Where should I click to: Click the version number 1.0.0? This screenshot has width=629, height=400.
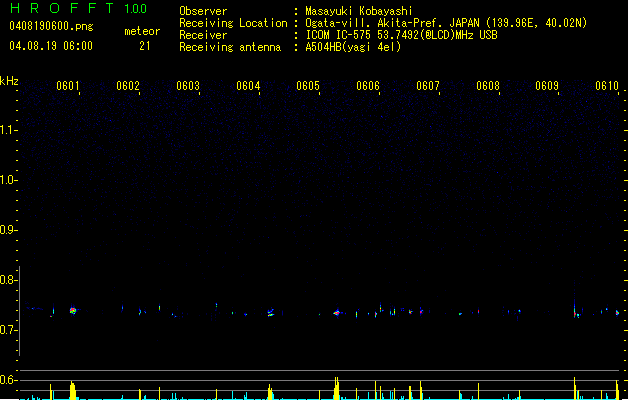135,8
